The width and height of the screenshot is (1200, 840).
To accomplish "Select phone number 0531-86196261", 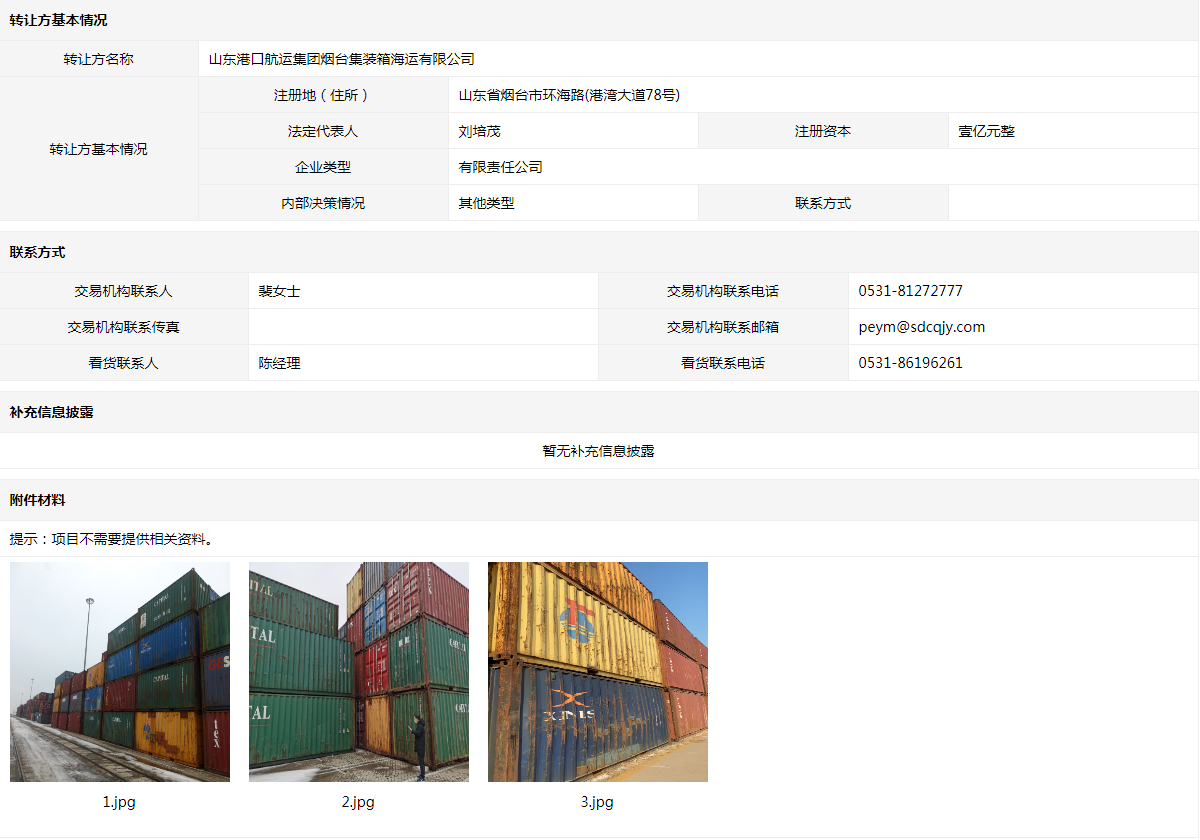I will pos(911,363).
